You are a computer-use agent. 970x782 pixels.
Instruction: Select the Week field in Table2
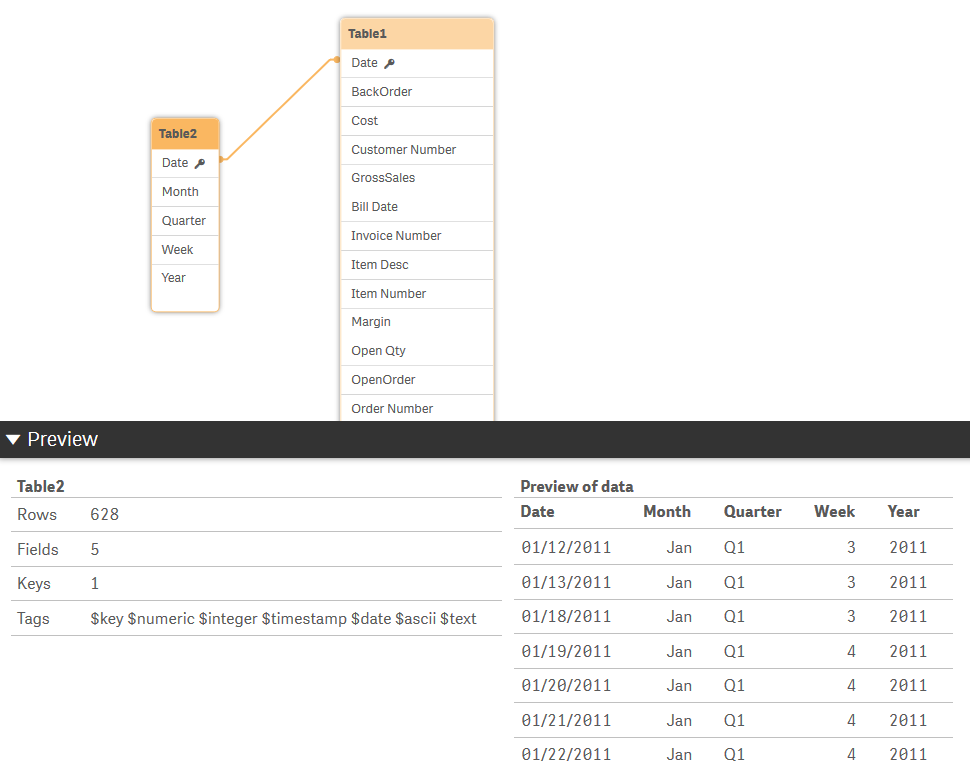click(x=185, y=250)
